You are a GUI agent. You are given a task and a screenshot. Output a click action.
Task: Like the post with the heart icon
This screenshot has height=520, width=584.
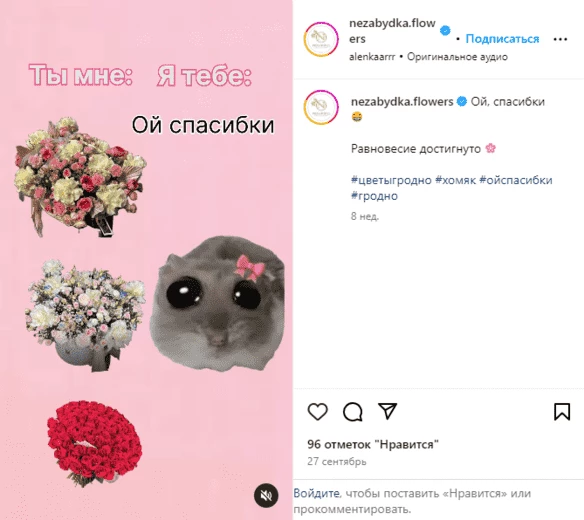pyautogui.click(x=318, y=412)
